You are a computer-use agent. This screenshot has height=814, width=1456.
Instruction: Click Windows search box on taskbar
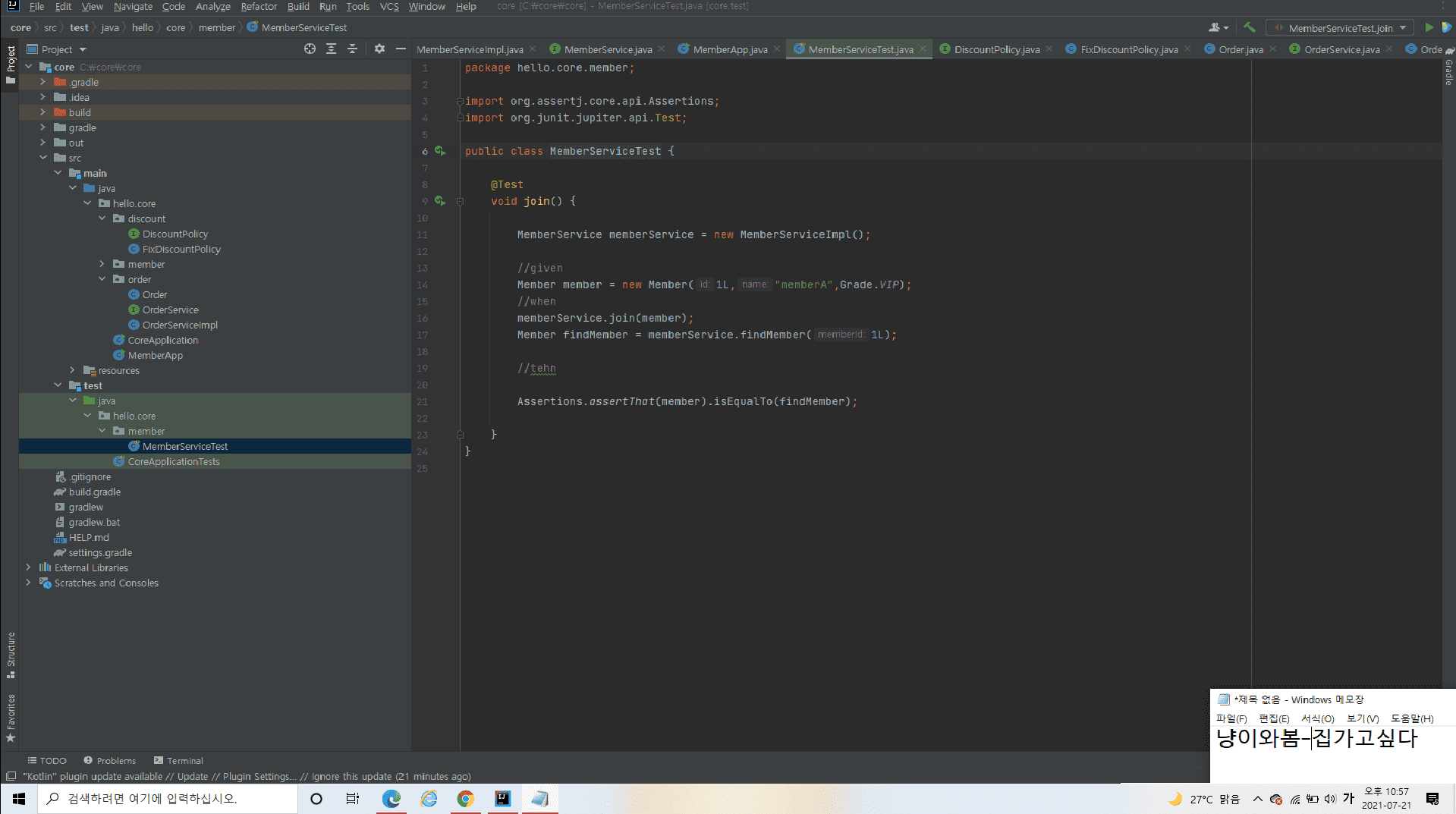click(168, 799)
